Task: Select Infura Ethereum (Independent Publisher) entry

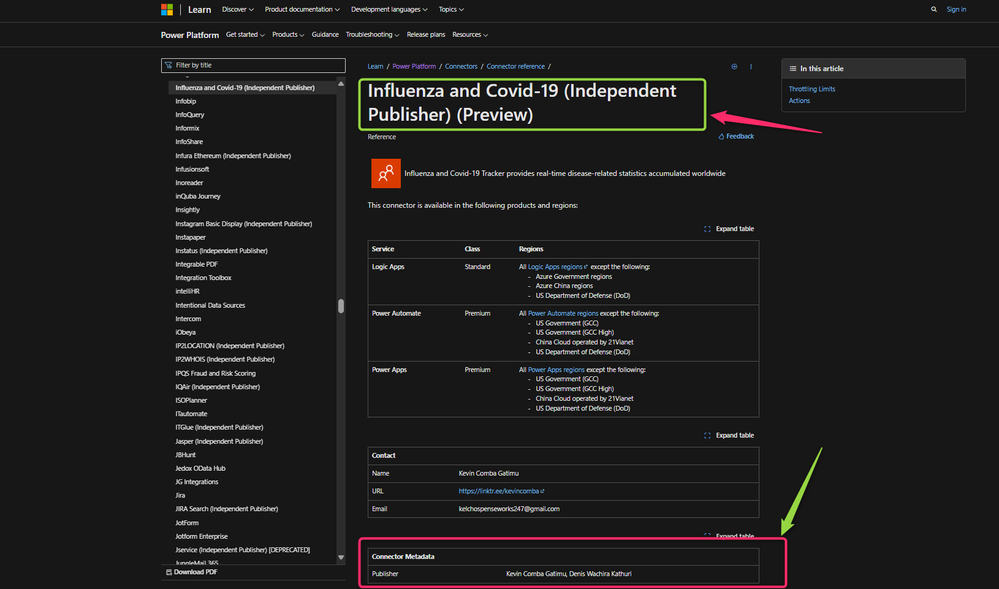Action: [x=233, y=156]
